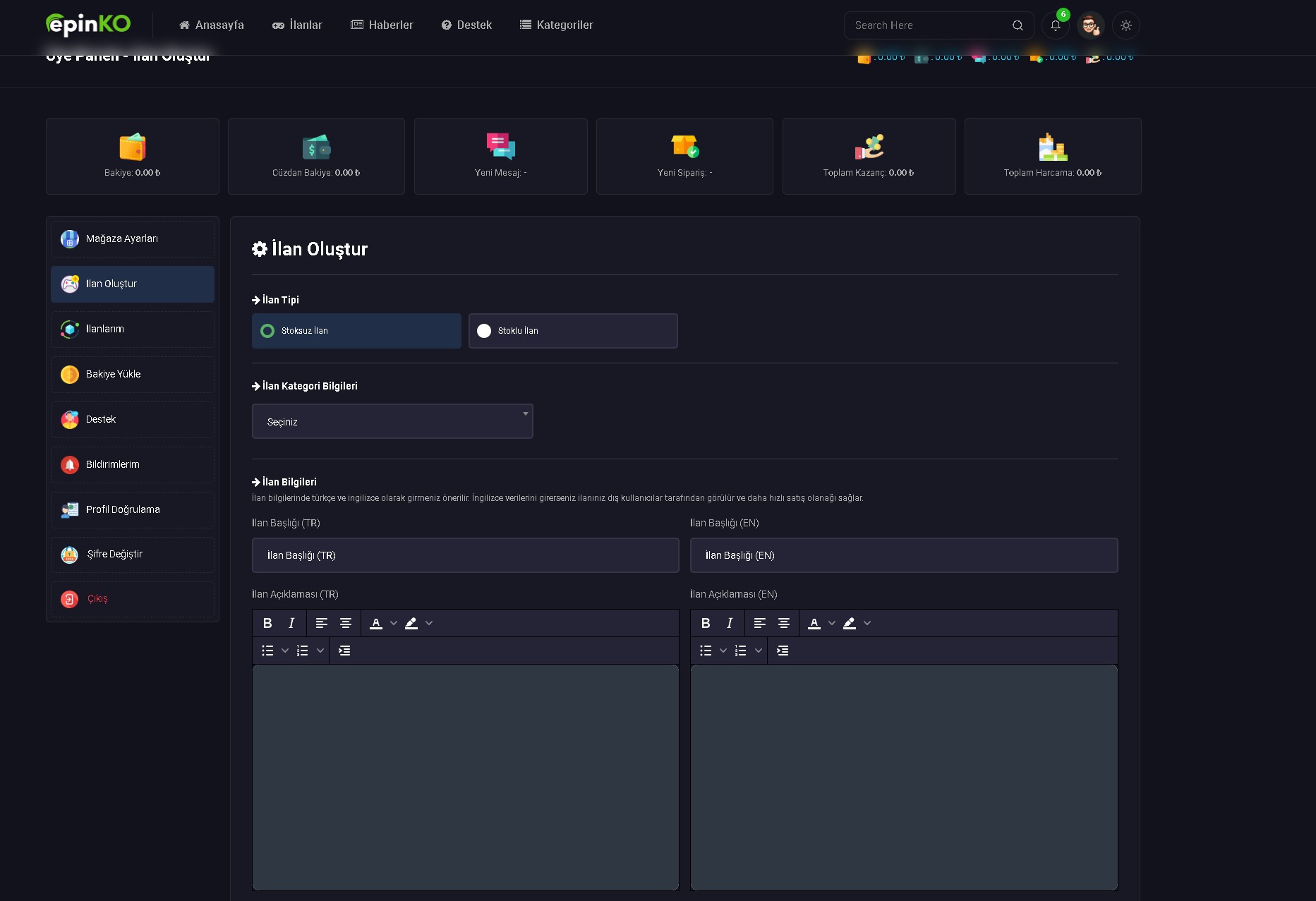Expand the TR editor bulleted list options
This screenshot has height=901, width=1316.
[x=285, y=651]
